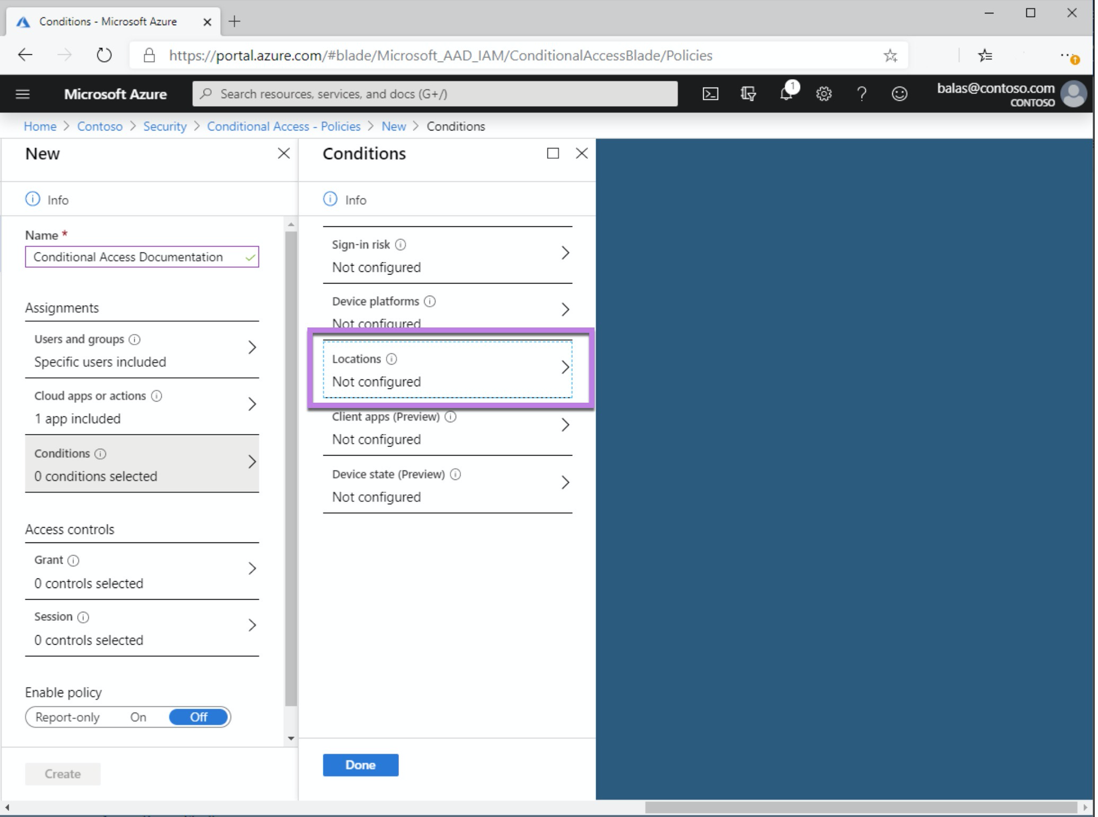The image size is (1098, 817).
Task: Maximize the Conditions blade
Action: 553,153
